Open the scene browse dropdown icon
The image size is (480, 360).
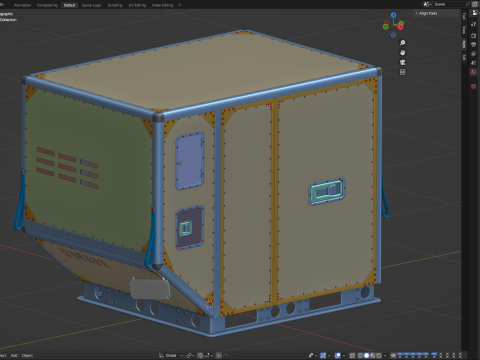pos(428,4)
